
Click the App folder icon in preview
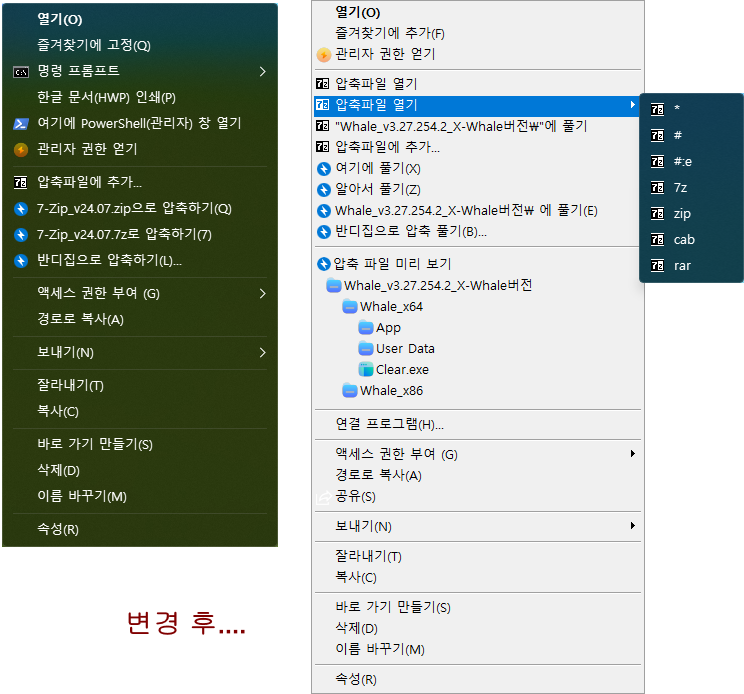366,327
